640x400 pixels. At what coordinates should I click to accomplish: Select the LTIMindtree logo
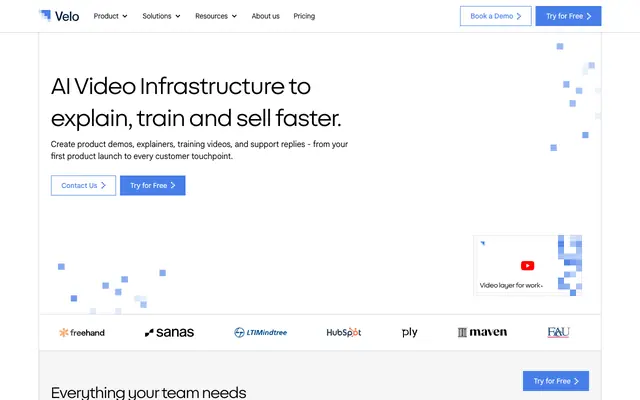pyautogui.click(x=260, y=333)
